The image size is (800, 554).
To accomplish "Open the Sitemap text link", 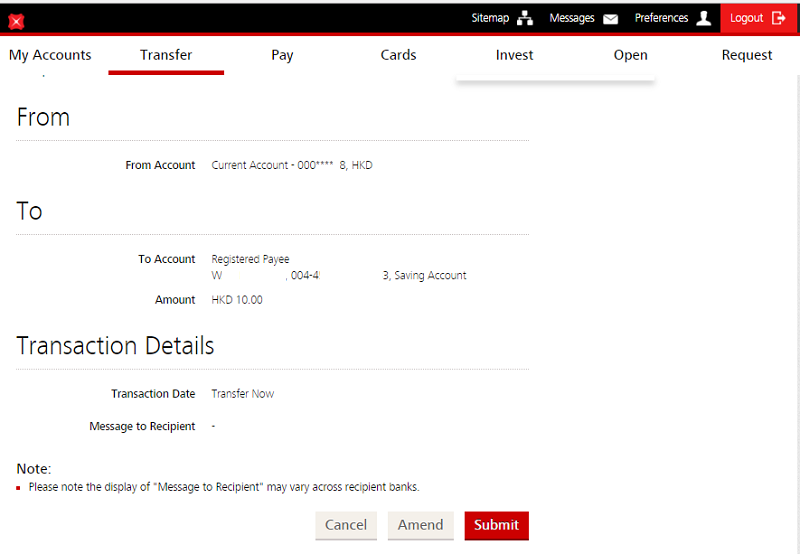I will 490,18.
